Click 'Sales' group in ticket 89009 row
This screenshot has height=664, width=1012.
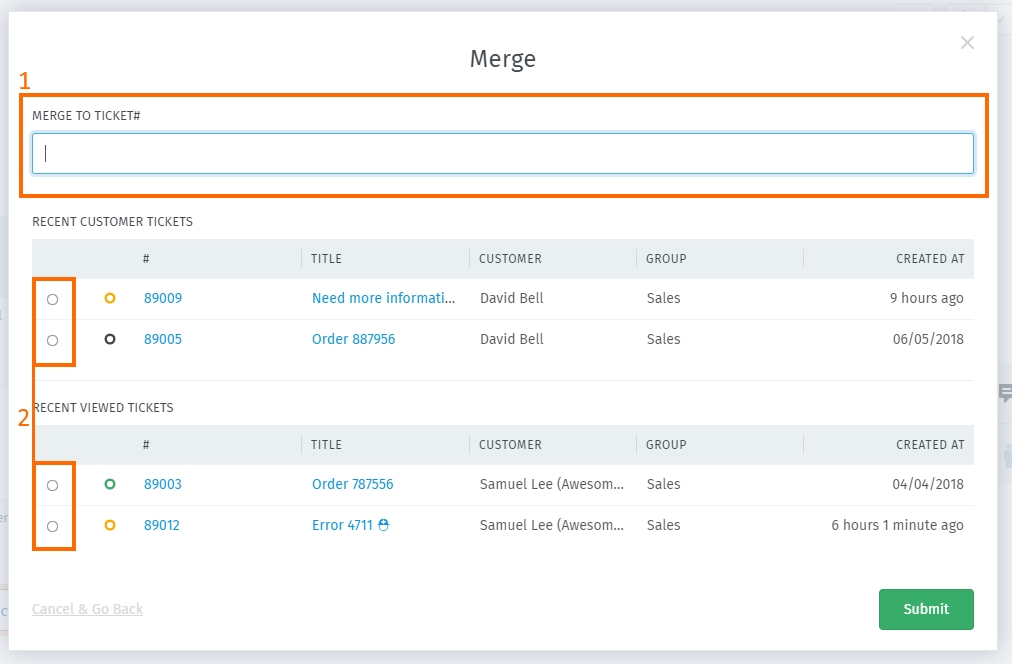point(663,298)
